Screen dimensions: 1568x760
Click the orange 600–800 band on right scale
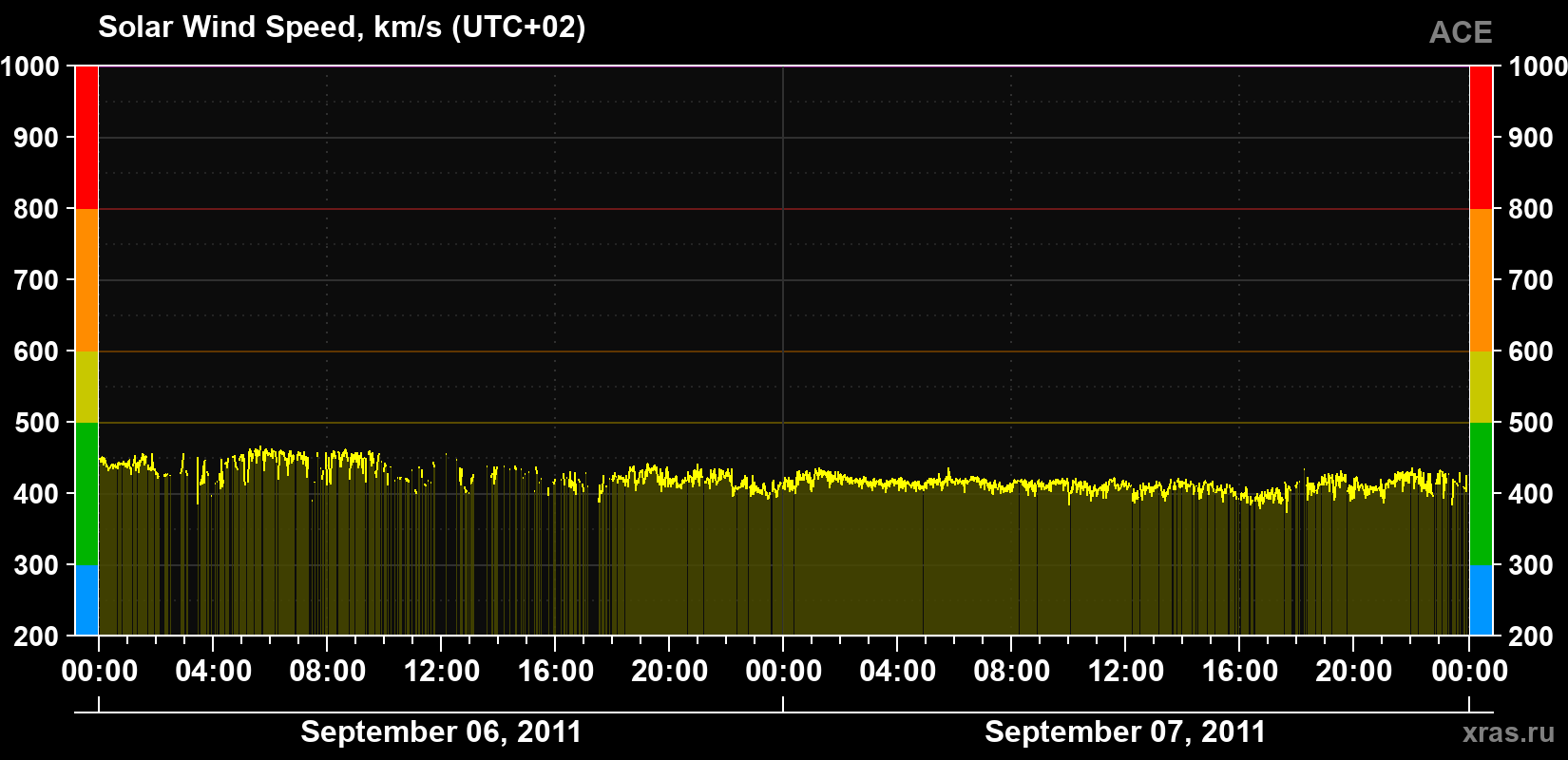point(1482,280)
